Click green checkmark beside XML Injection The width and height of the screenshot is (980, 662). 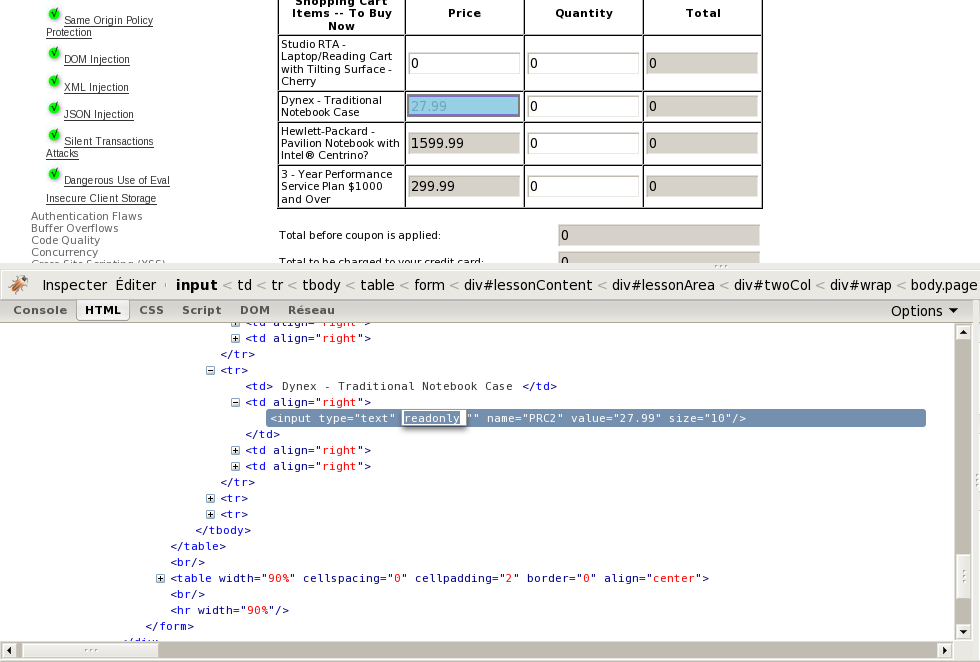pyautogui.click(x=54, y=81)
